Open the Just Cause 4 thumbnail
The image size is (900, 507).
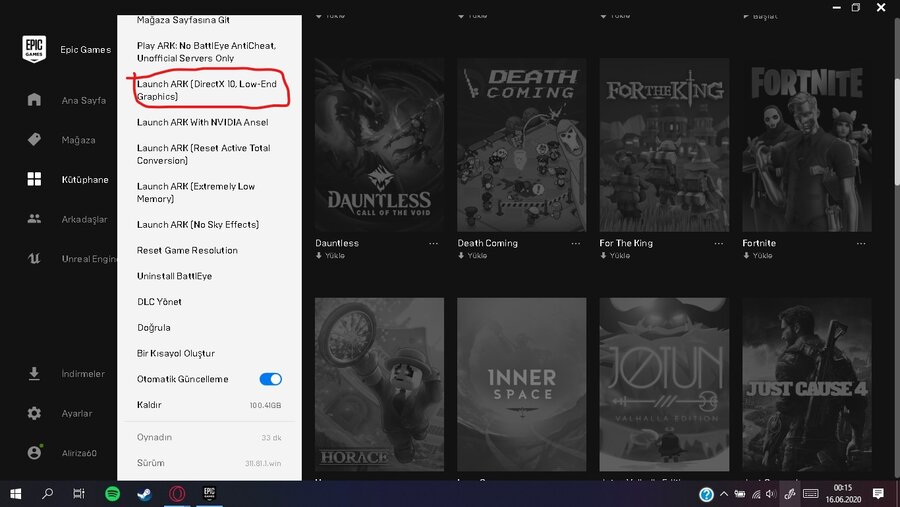pyautogui.click(x=807, y=384)
